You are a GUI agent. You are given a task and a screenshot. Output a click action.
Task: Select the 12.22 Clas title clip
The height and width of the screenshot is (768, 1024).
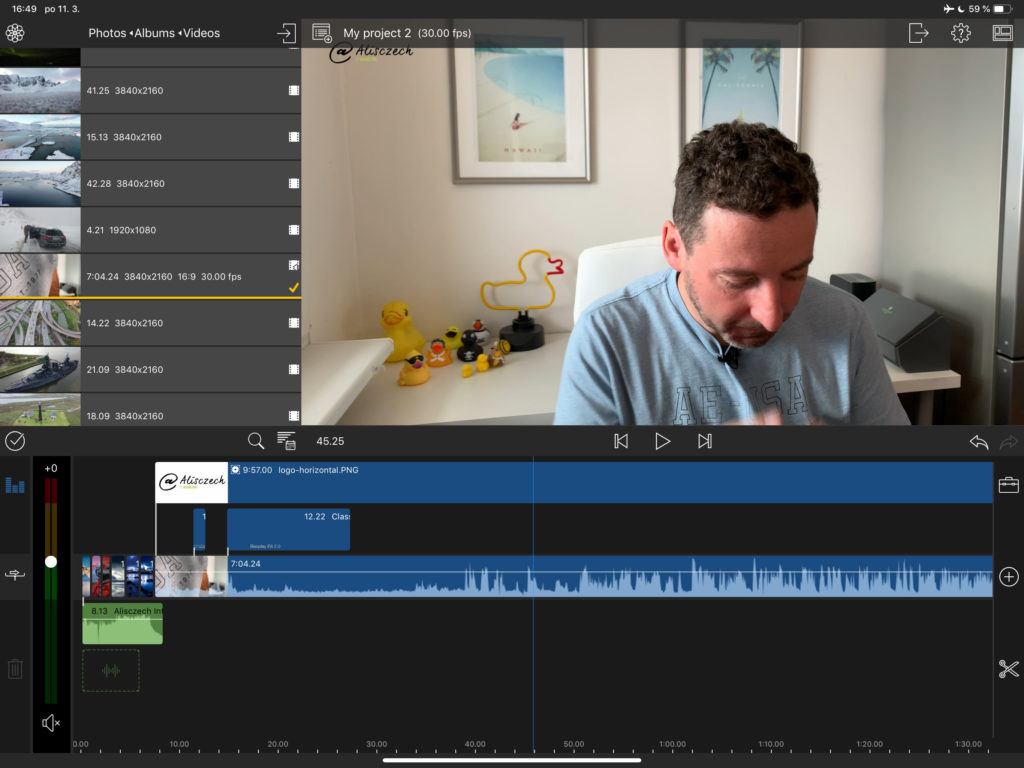289,530
